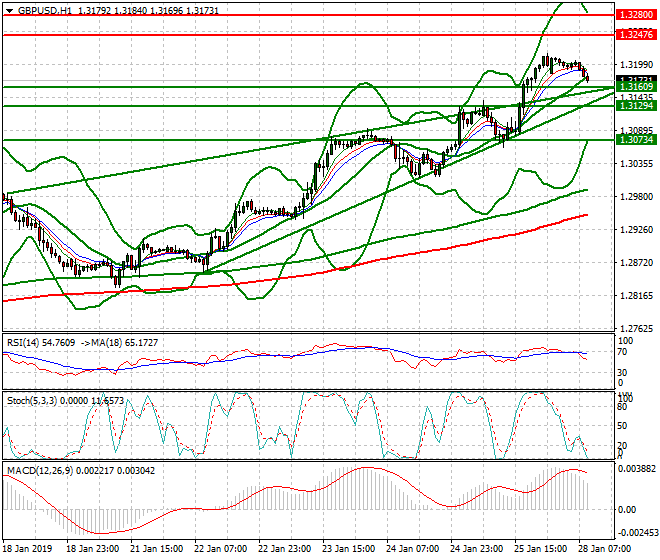The height and width of the screenshot is (560, 660).
Task: Click the 0.003882 MACD scale value
Action: pyautogui.click(x=637, y=469)
